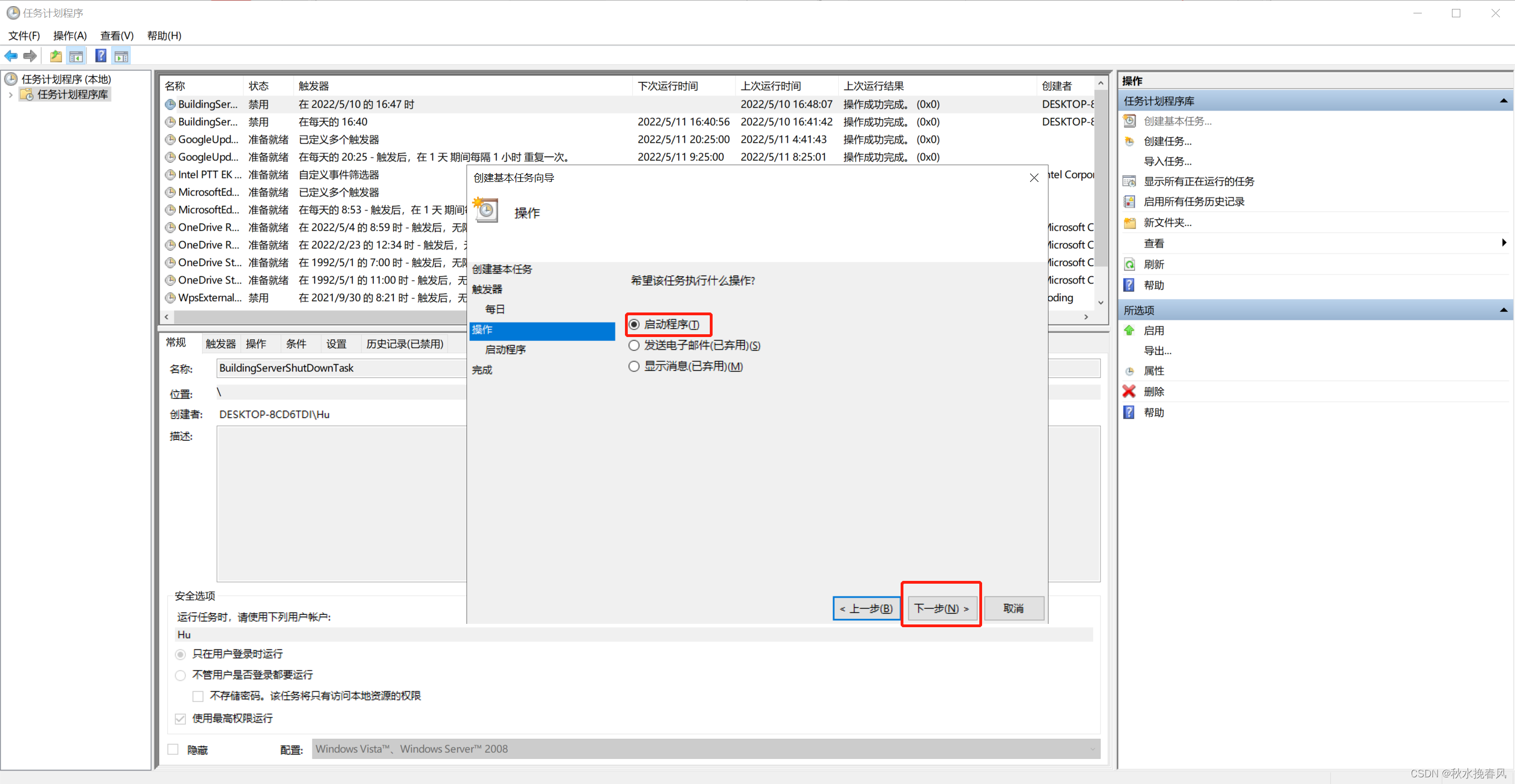This screenshot has width=1515, height=784.
Task: Click the green Refresh icon
Action: pyautogui.click(x=1129, y=264)
